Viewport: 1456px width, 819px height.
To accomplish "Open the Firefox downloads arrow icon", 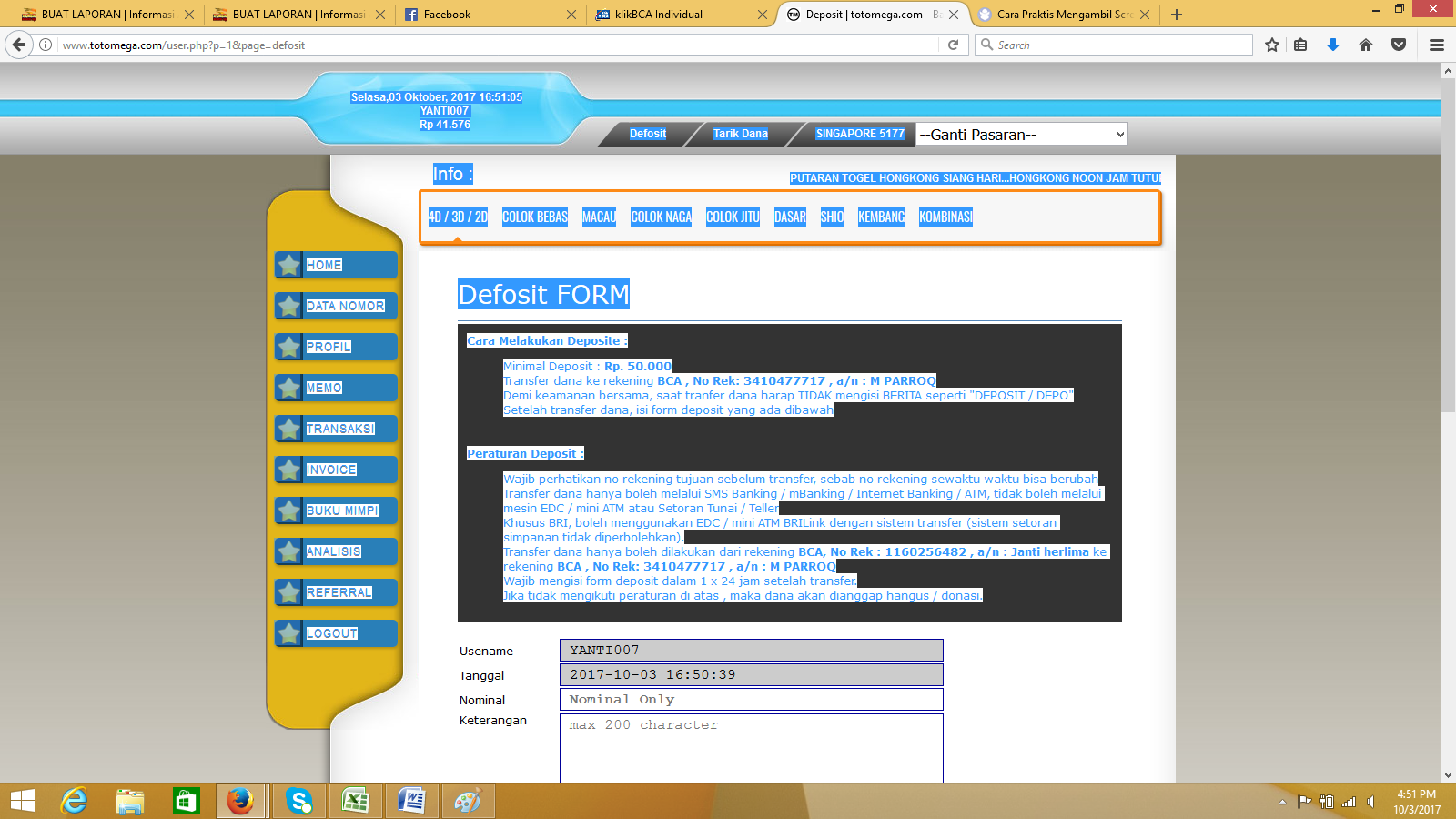I will 1333,45.
